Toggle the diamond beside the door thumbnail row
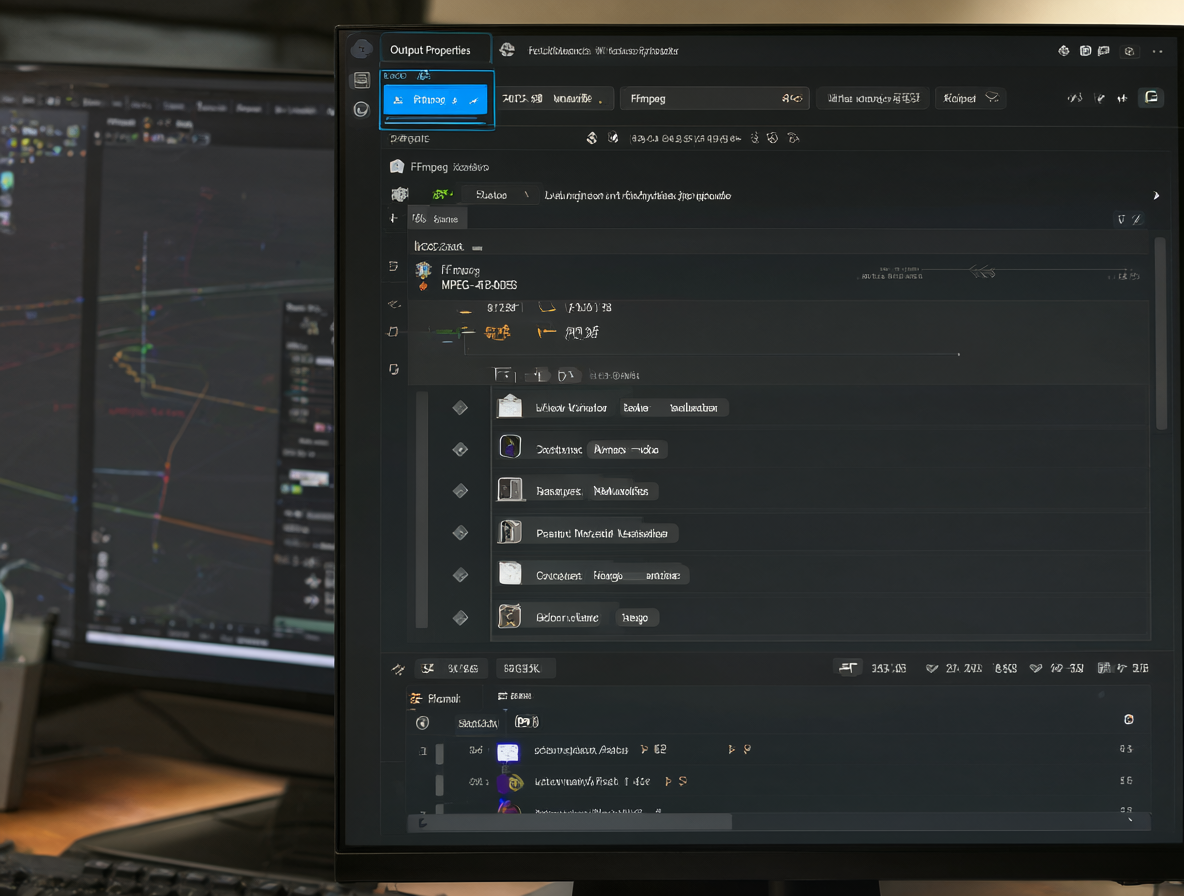The image size is (1184, 896). click(460, 491)
